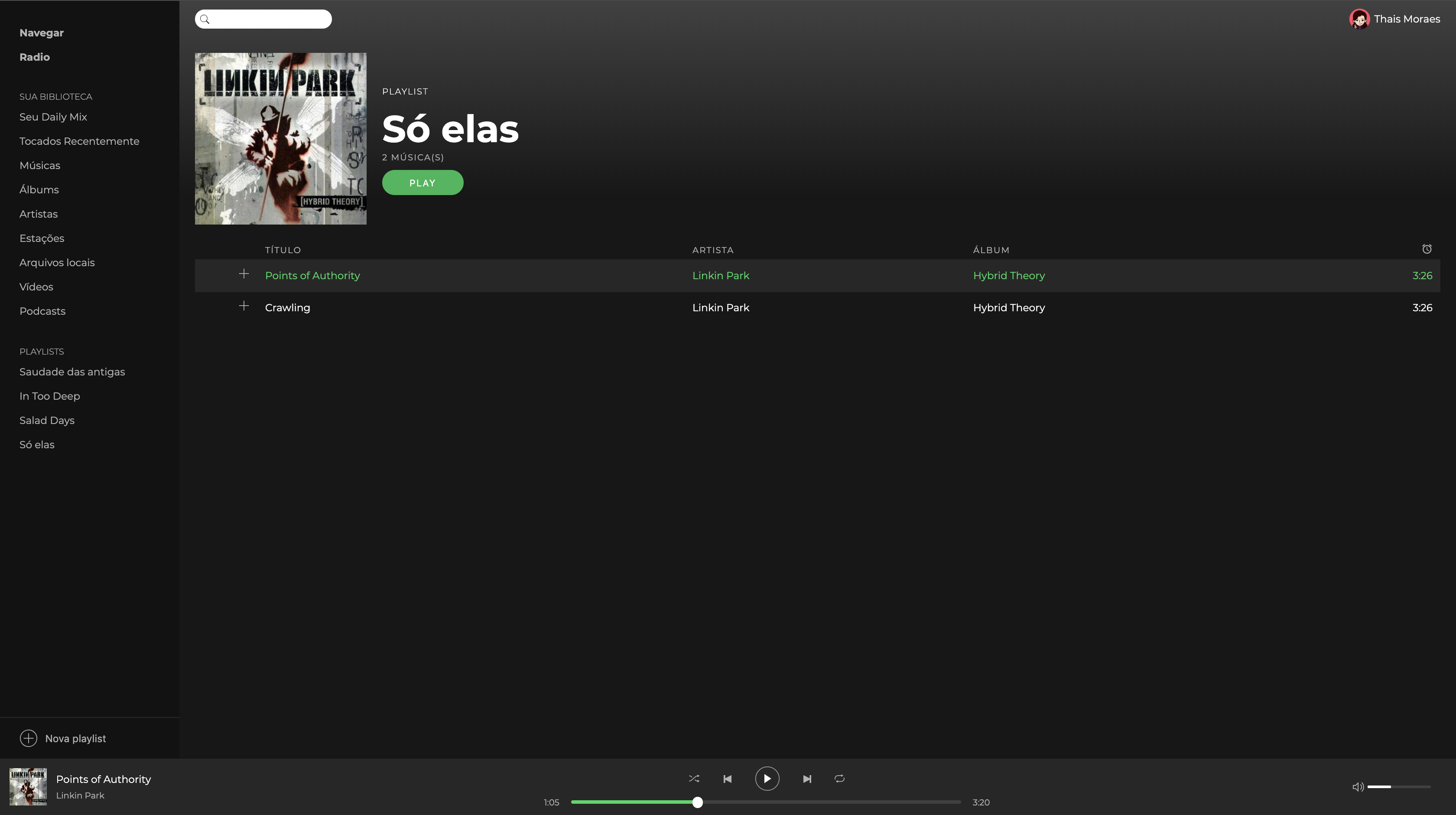Click the search magnifier field
Viewport: 1456px width, 815px height.
coord(263,19)
